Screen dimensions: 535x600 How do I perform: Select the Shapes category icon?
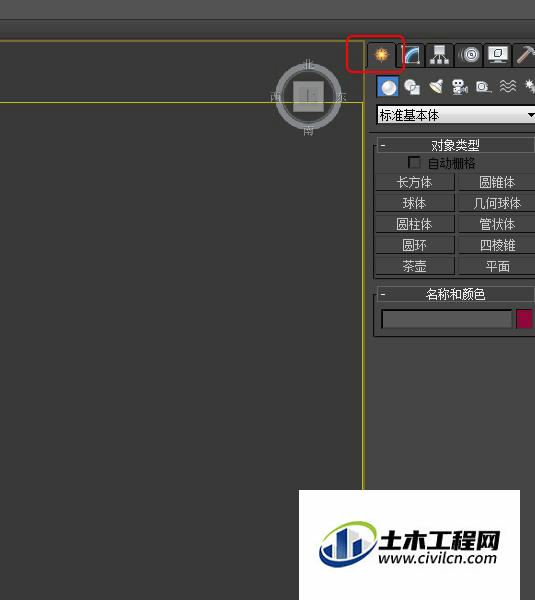pyautogui.click(x=412, y=87)
